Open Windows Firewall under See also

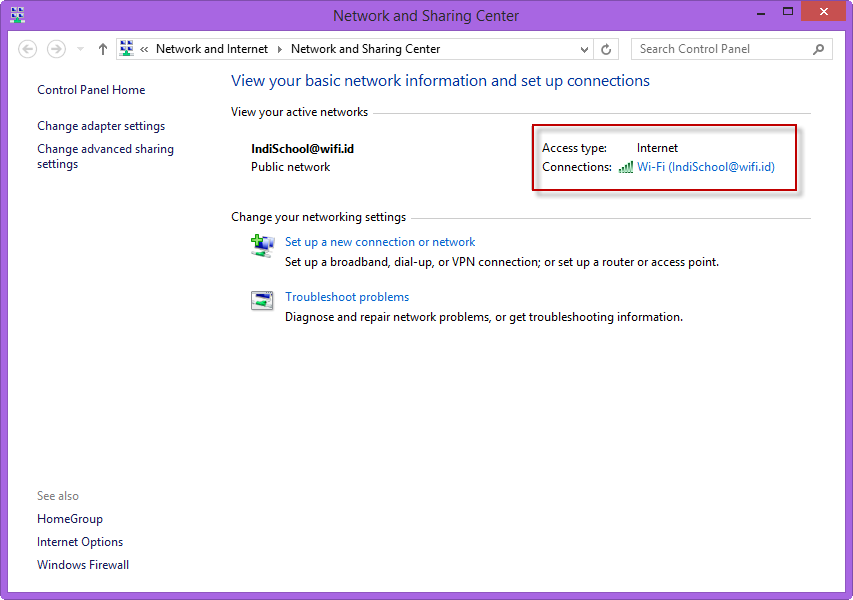83,565
